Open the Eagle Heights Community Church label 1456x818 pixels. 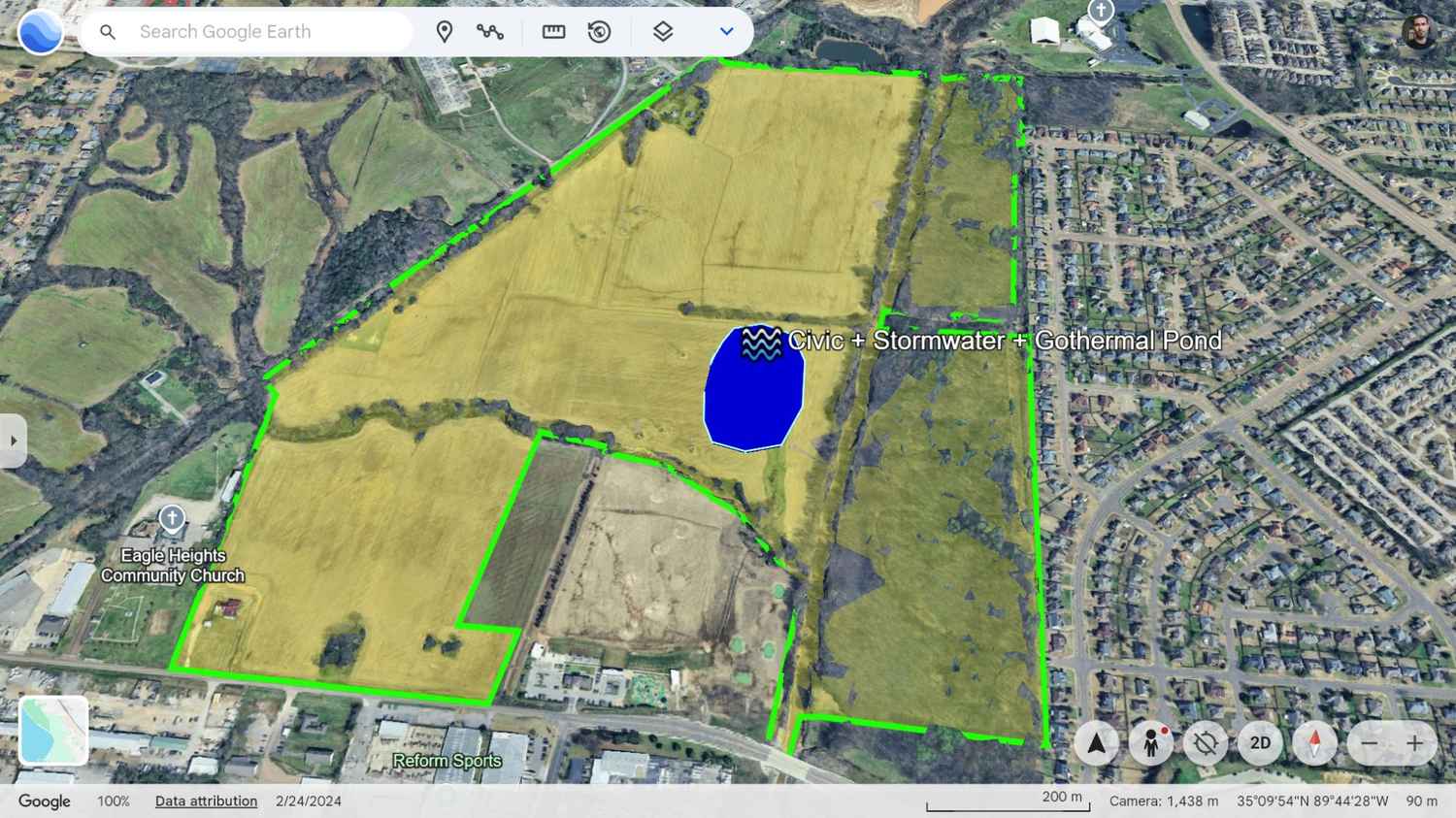173,566
